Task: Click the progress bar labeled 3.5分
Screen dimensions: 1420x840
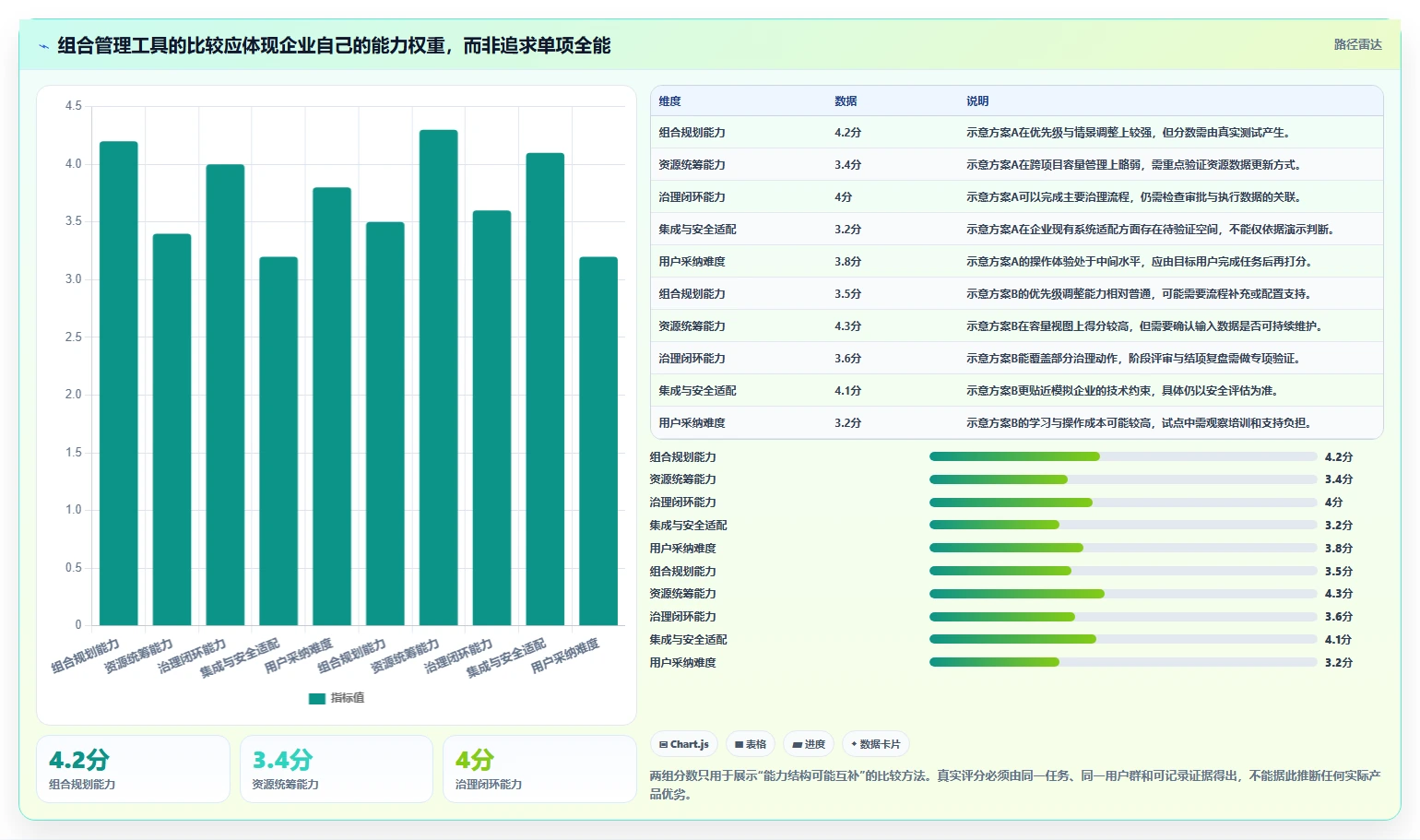Action: coord(1123,571)
